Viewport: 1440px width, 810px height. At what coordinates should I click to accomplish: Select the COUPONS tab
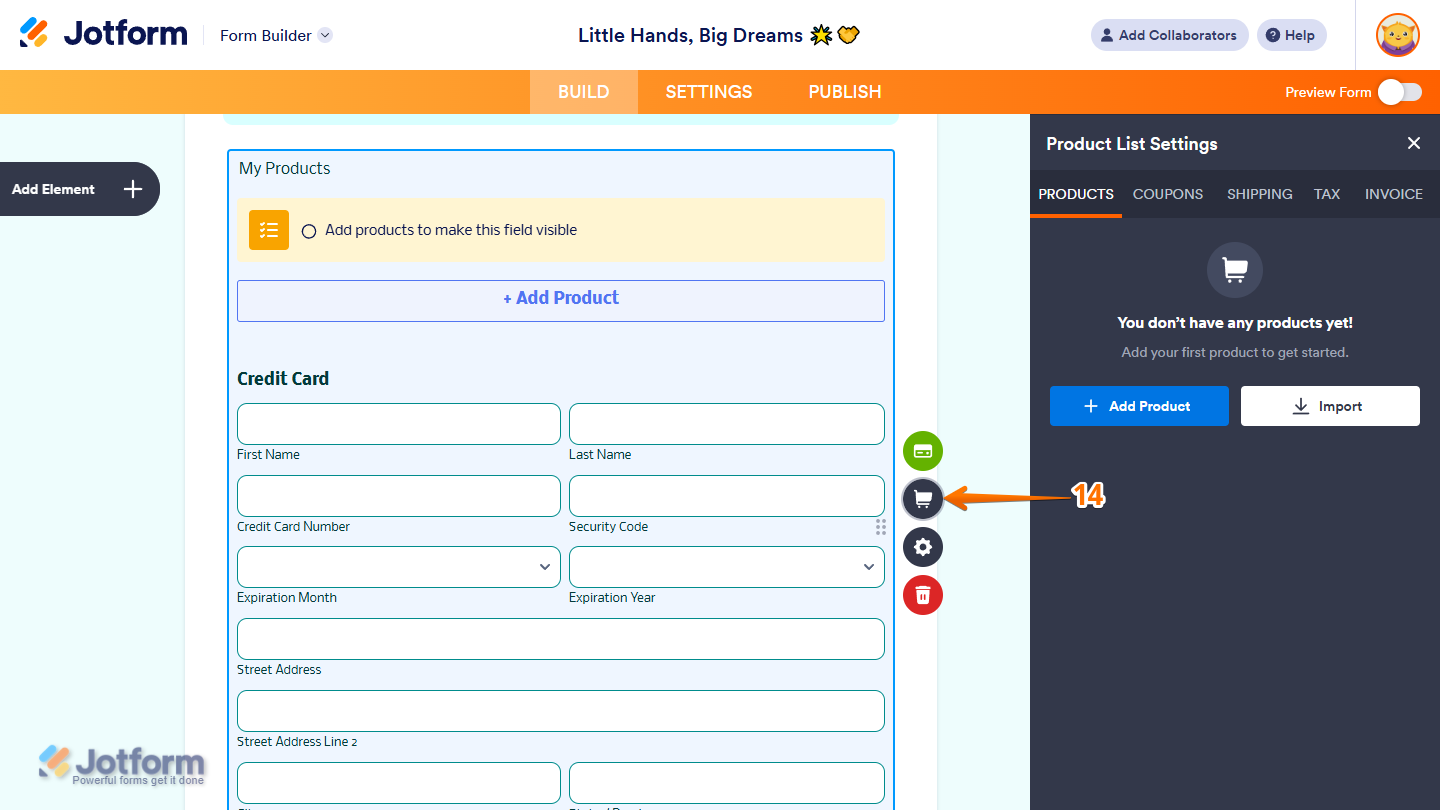[x=1168, y=194]
